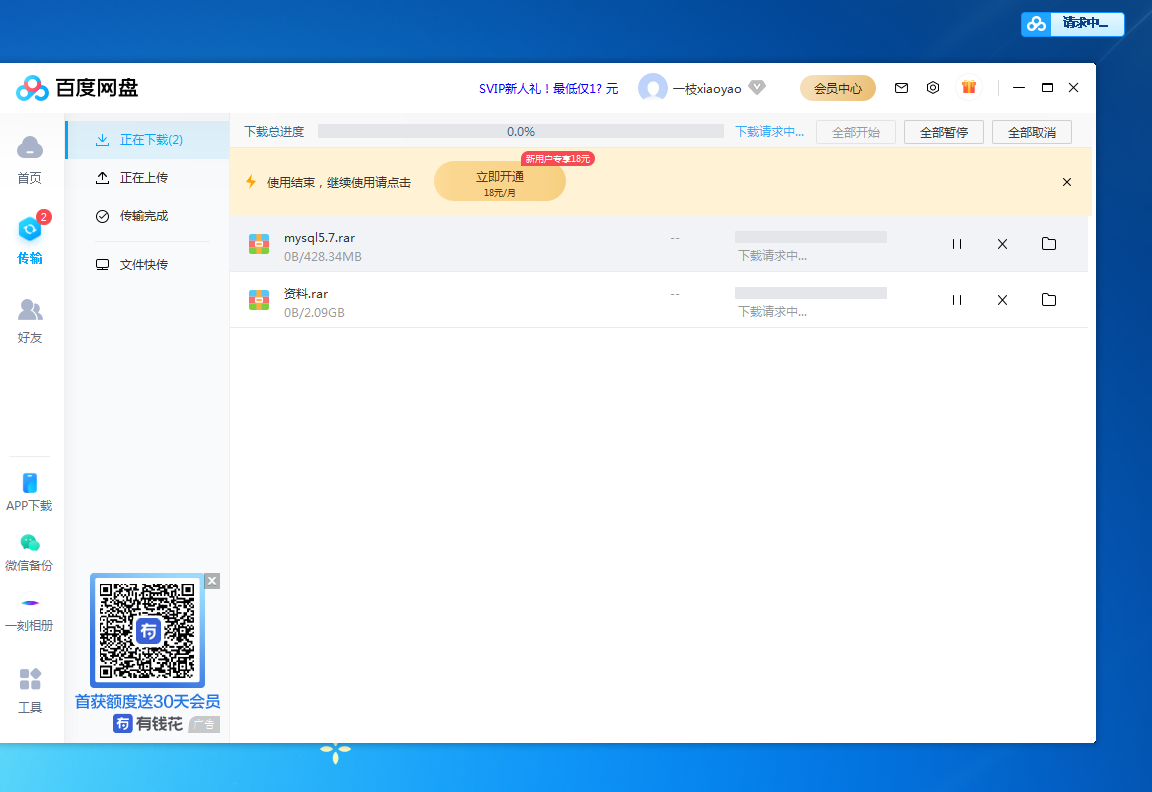1152x792 pixels.
Task: Open the mail messages icon
Action: tap(901, 88)
